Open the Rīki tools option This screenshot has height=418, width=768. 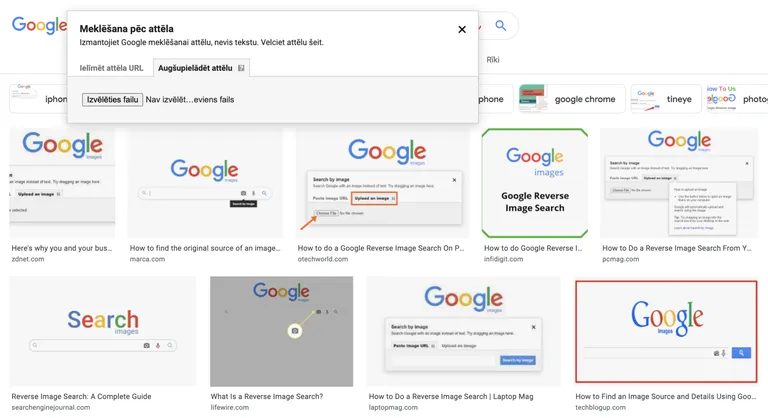(493, 60)
